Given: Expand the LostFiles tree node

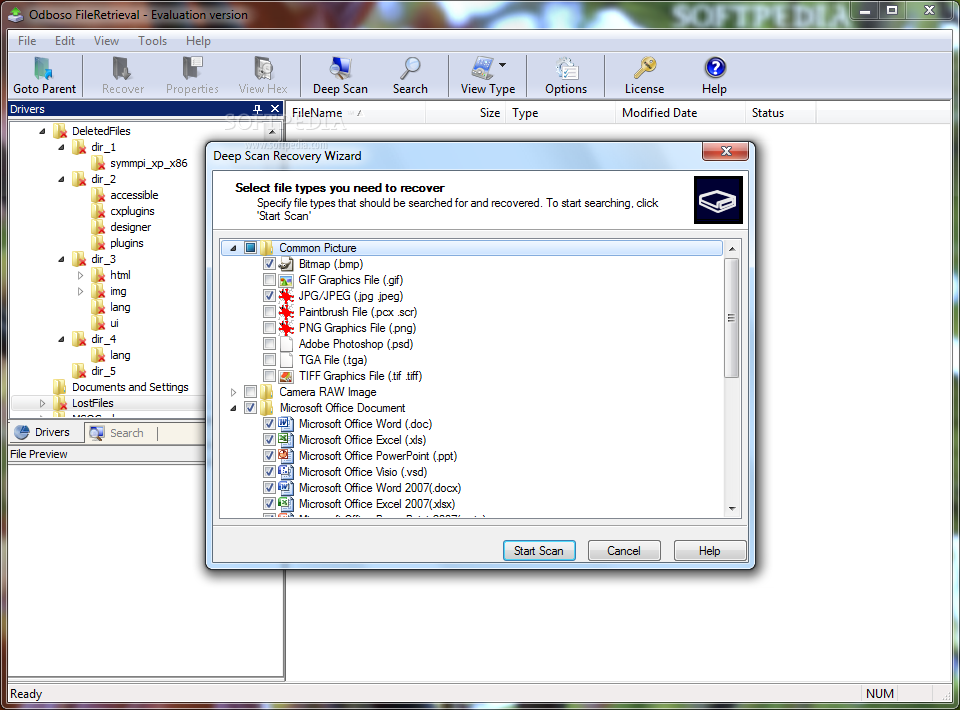Looking at the screenshot, I should [42, 403].
